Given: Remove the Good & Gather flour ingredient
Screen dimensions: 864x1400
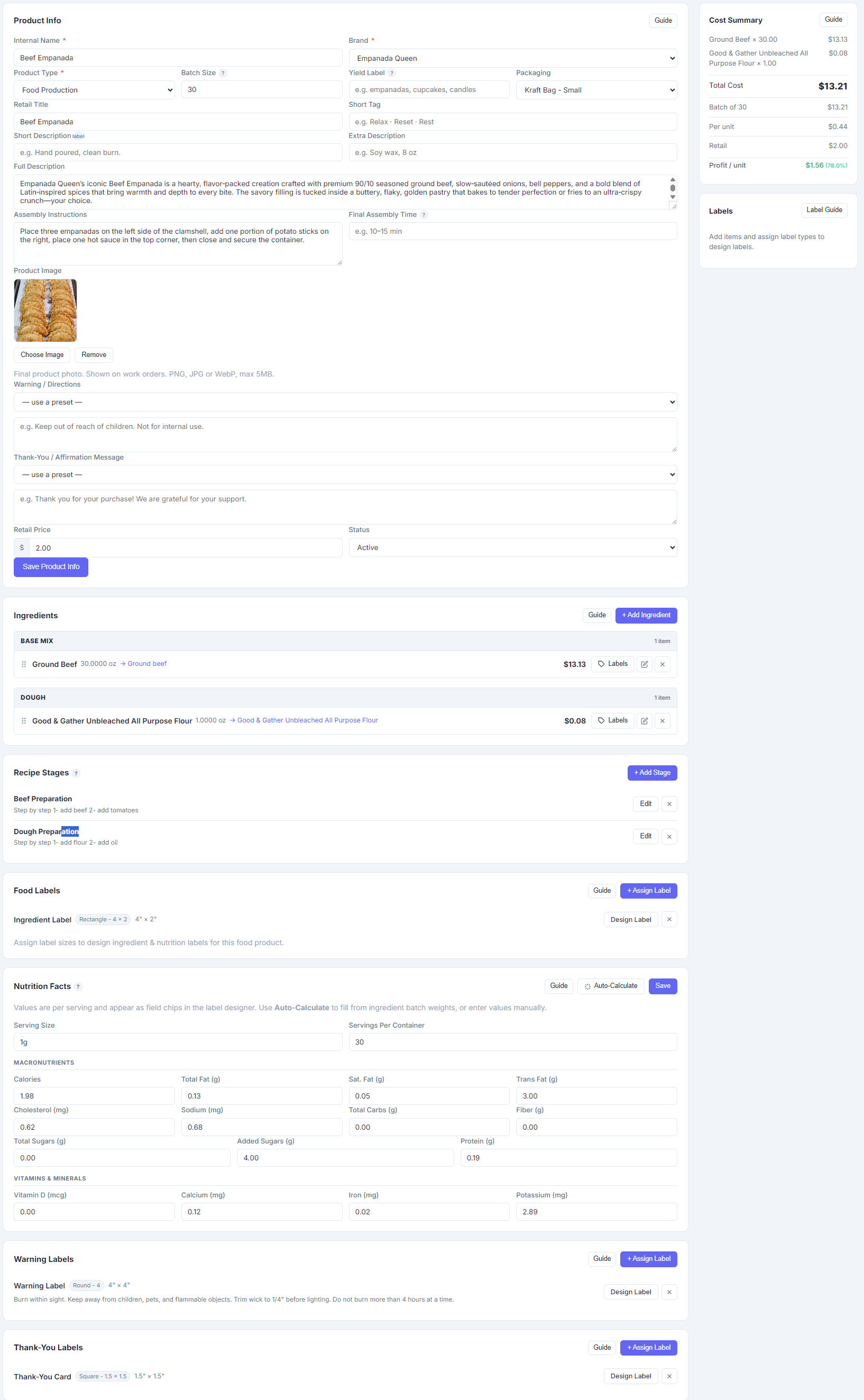Looking at the screenshot, I should 663,720.
